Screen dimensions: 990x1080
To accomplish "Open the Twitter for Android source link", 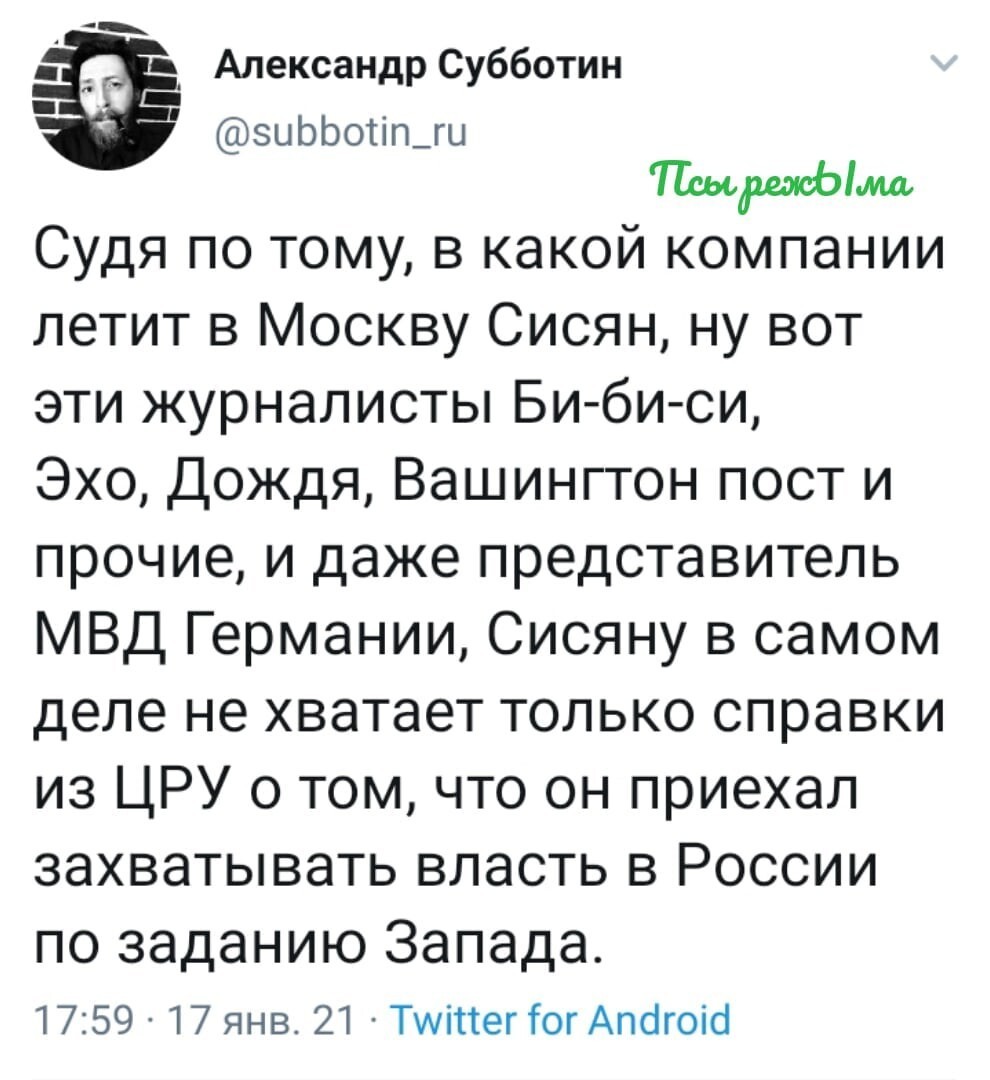I will point(561,1020).
